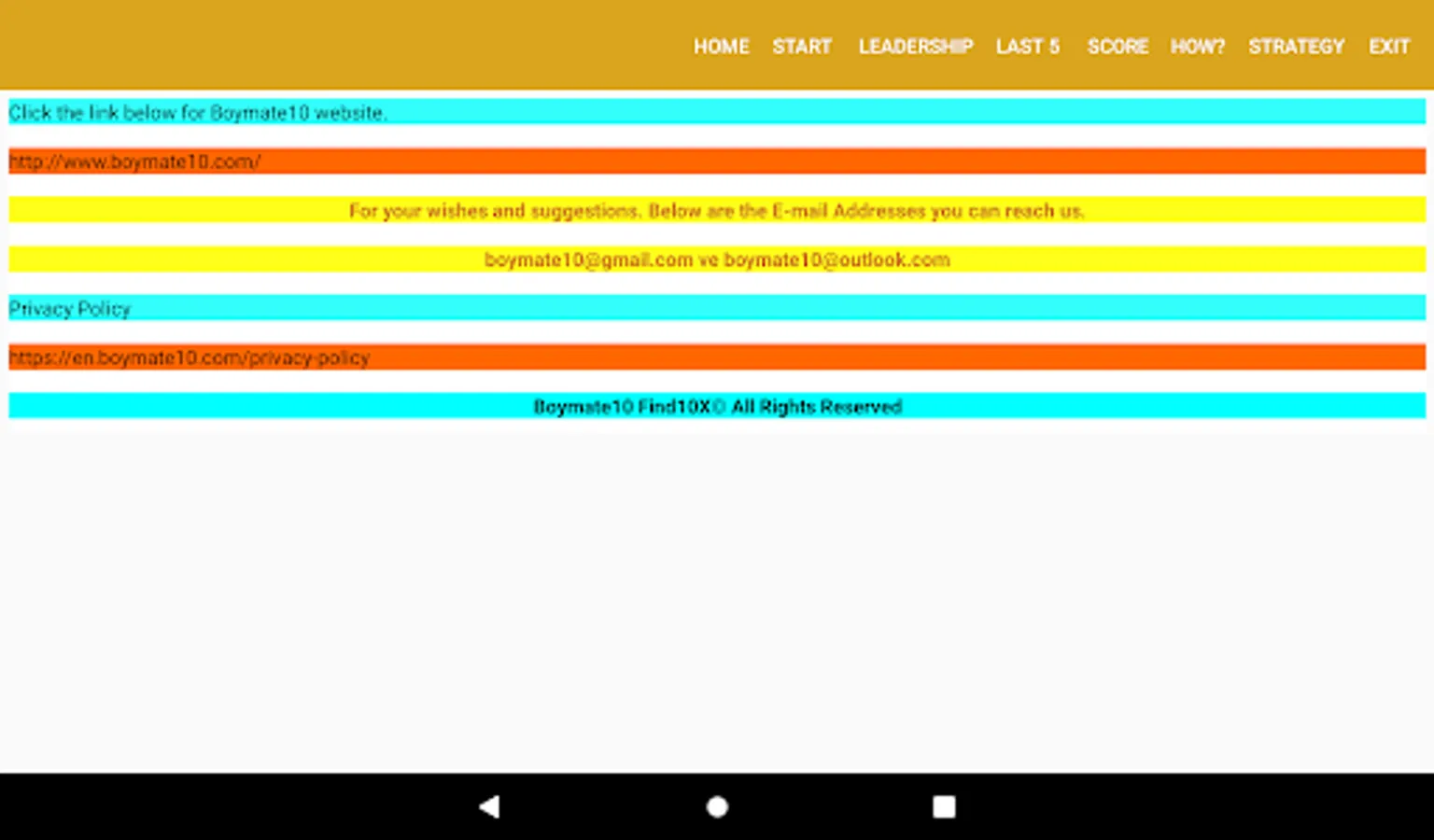Open the HOME menu item

pyautogui.click(x=721, y=46)
